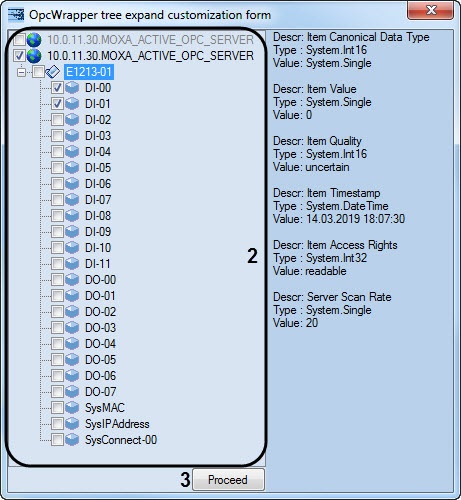The width and height of the screenshot is (461, 500).
Task: Collapse the E1213-01 tree node
Action: click(21, 72)
